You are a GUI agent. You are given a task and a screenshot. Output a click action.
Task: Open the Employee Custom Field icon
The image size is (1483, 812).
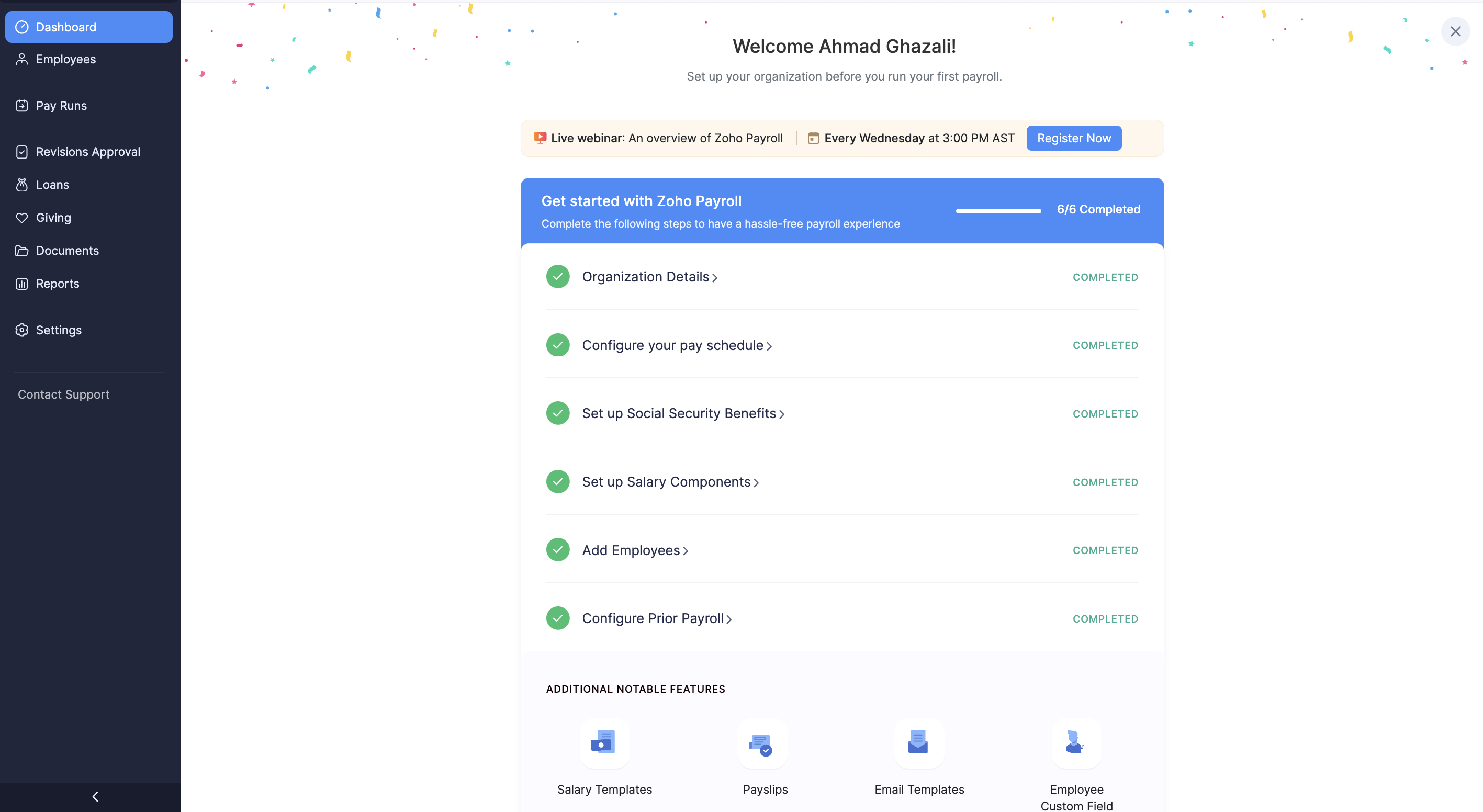coord(1075,742)
